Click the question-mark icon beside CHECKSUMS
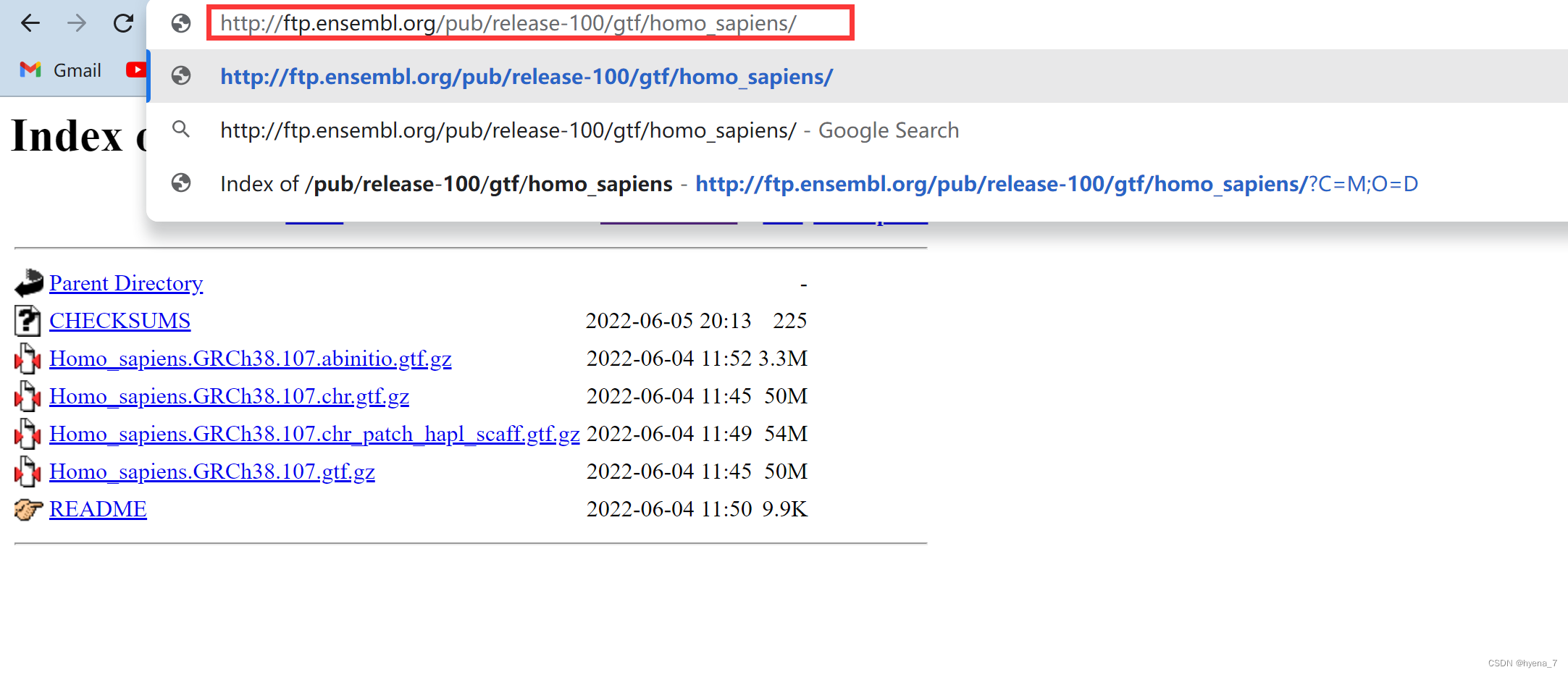The height and width of the screenshot is (675, 1568). 28,321
